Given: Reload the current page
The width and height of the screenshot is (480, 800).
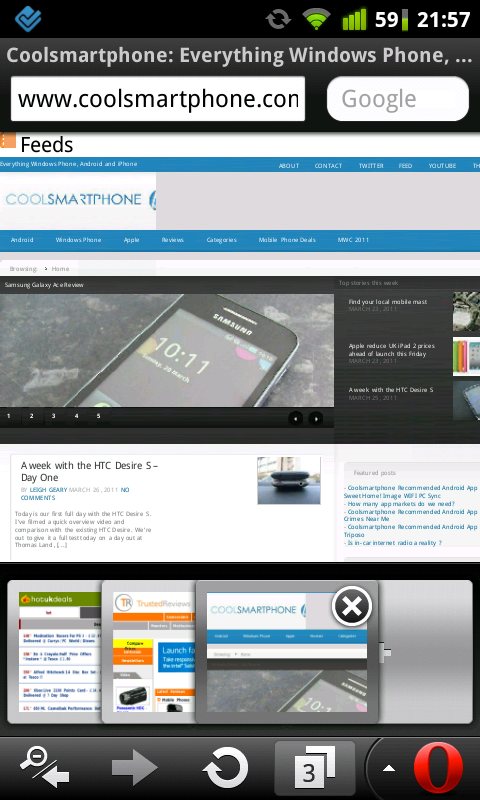Looking at the screenshot, I should [225, 768].
